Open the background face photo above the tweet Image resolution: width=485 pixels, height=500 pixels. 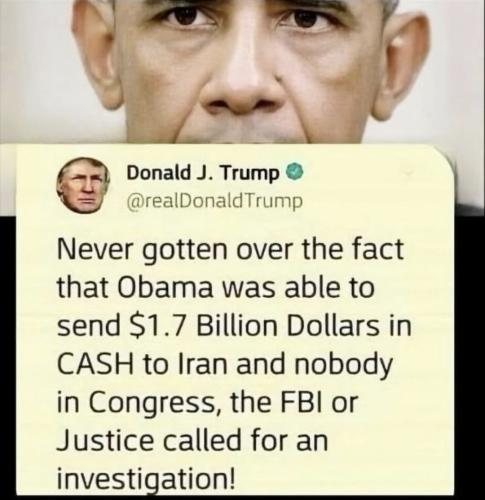[242, 72]
